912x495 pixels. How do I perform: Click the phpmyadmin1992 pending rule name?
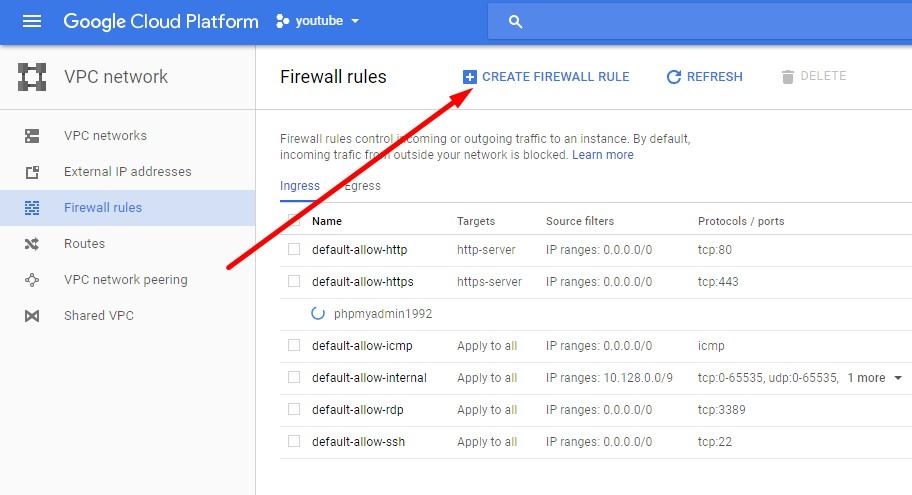point(383,314)
